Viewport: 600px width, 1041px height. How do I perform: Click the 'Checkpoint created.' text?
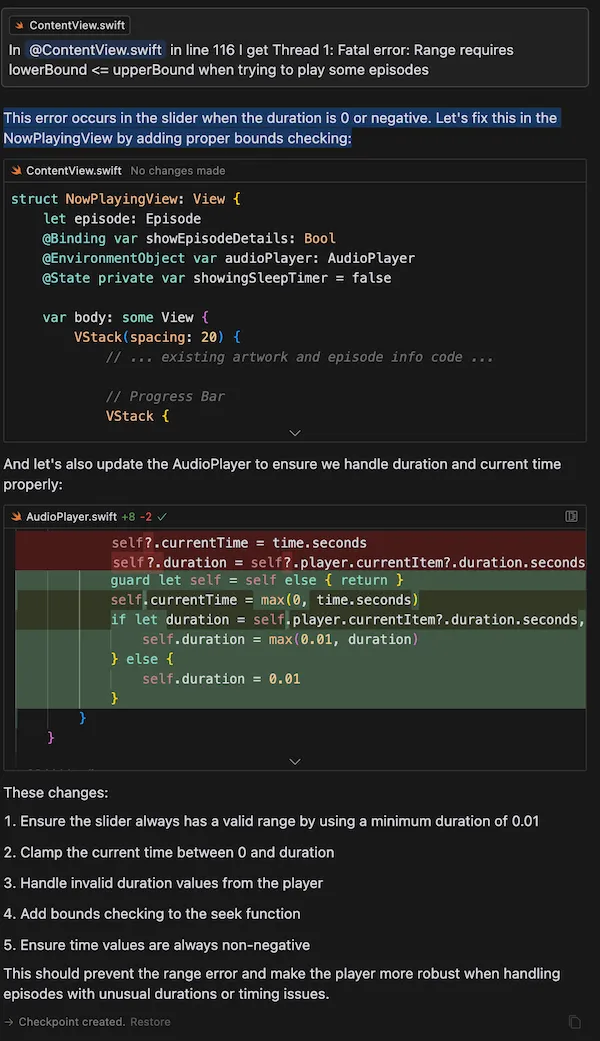point(72,1022)
